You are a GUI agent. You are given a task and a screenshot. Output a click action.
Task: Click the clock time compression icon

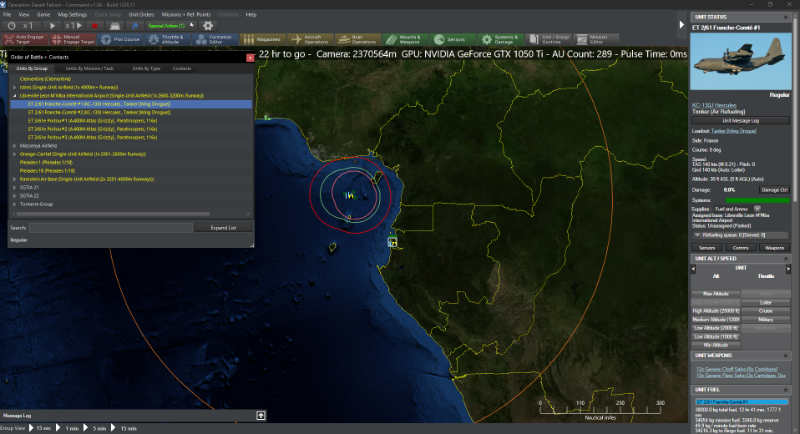pyautogui.click(x=11, y=25)
